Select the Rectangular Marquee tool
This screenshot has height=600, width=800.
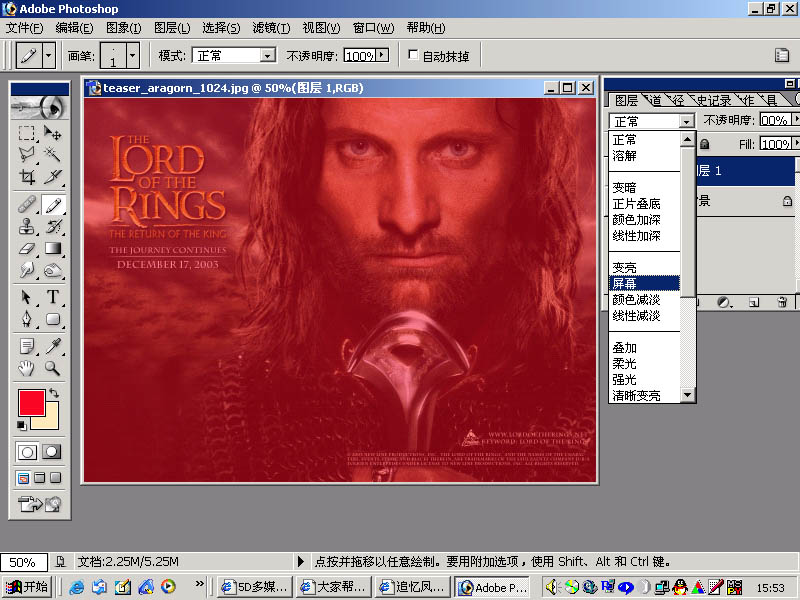[x=27, y=133]
